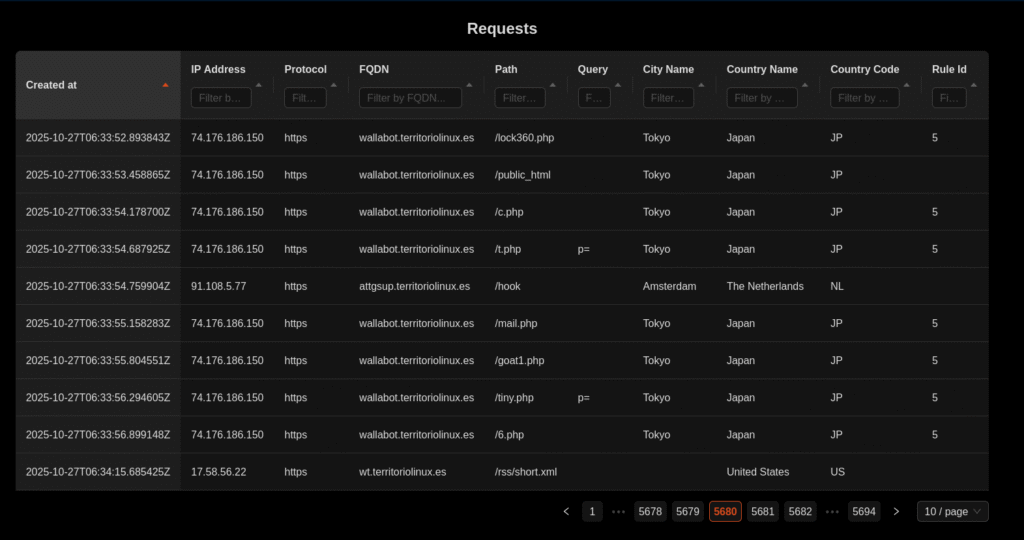
Task: Jump to last page 5694
Action: tap(864, 511)
